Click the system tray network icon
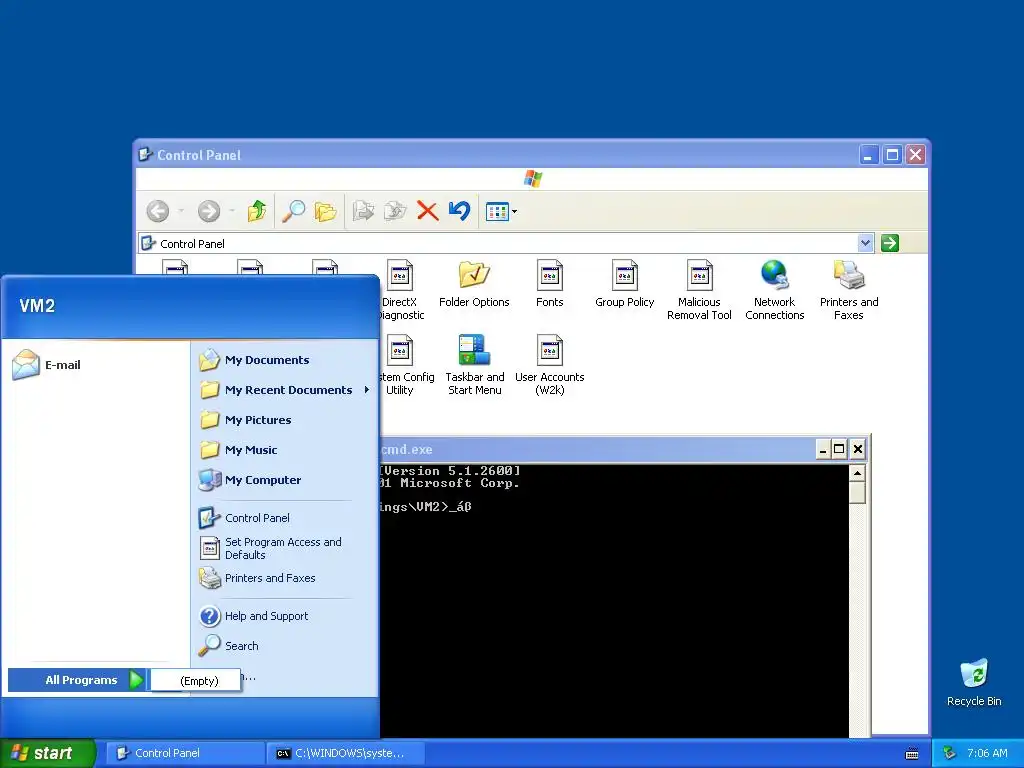 pos(949,753)
